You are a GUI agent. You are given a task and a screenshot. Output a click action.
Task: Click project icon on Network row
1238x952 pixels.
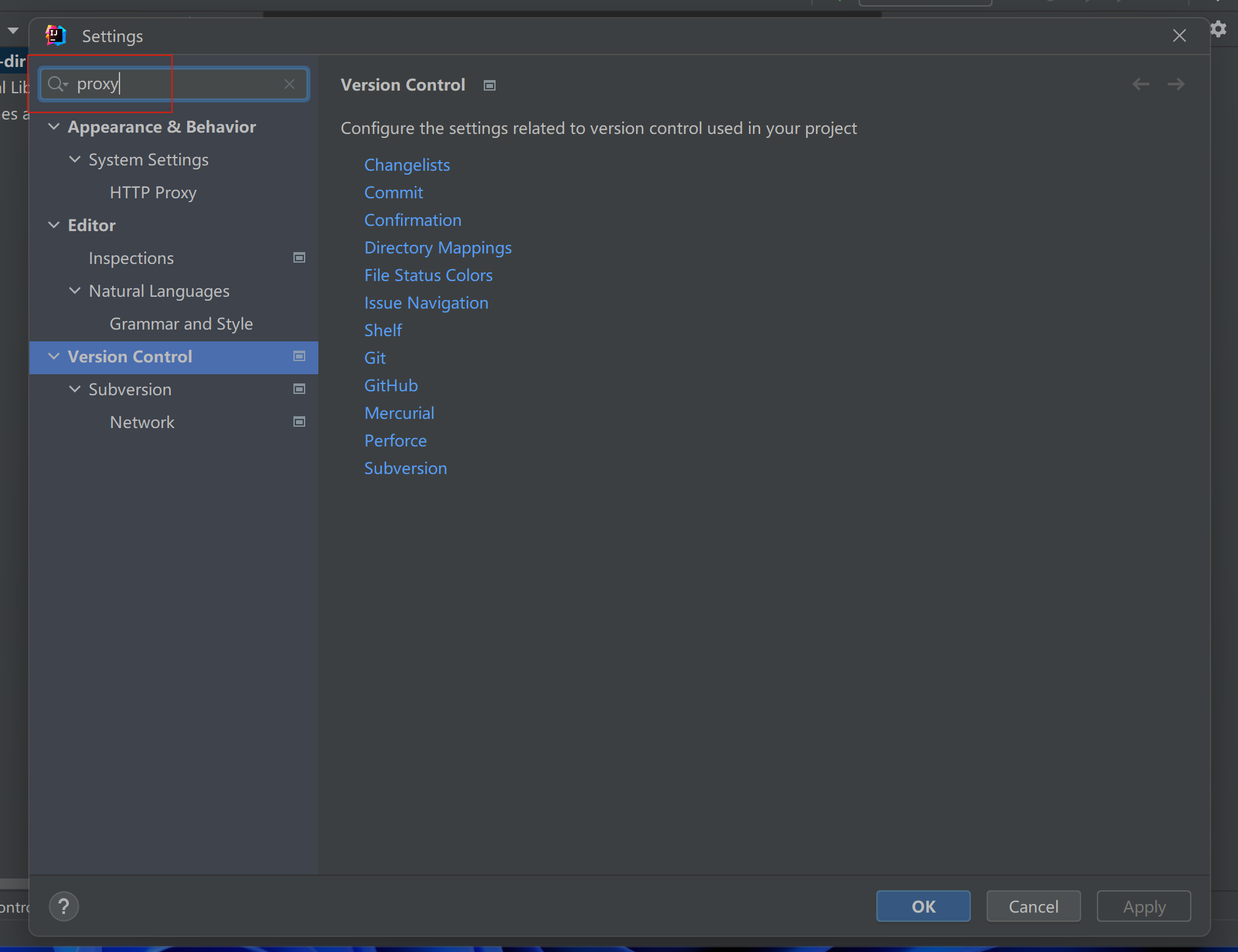pyautogui.click(x=299, y=422)
